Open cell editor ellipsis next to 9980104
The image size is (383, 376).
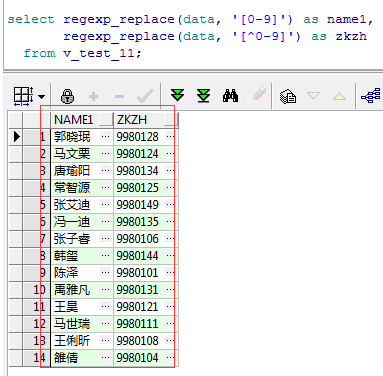tap(170, 357)
